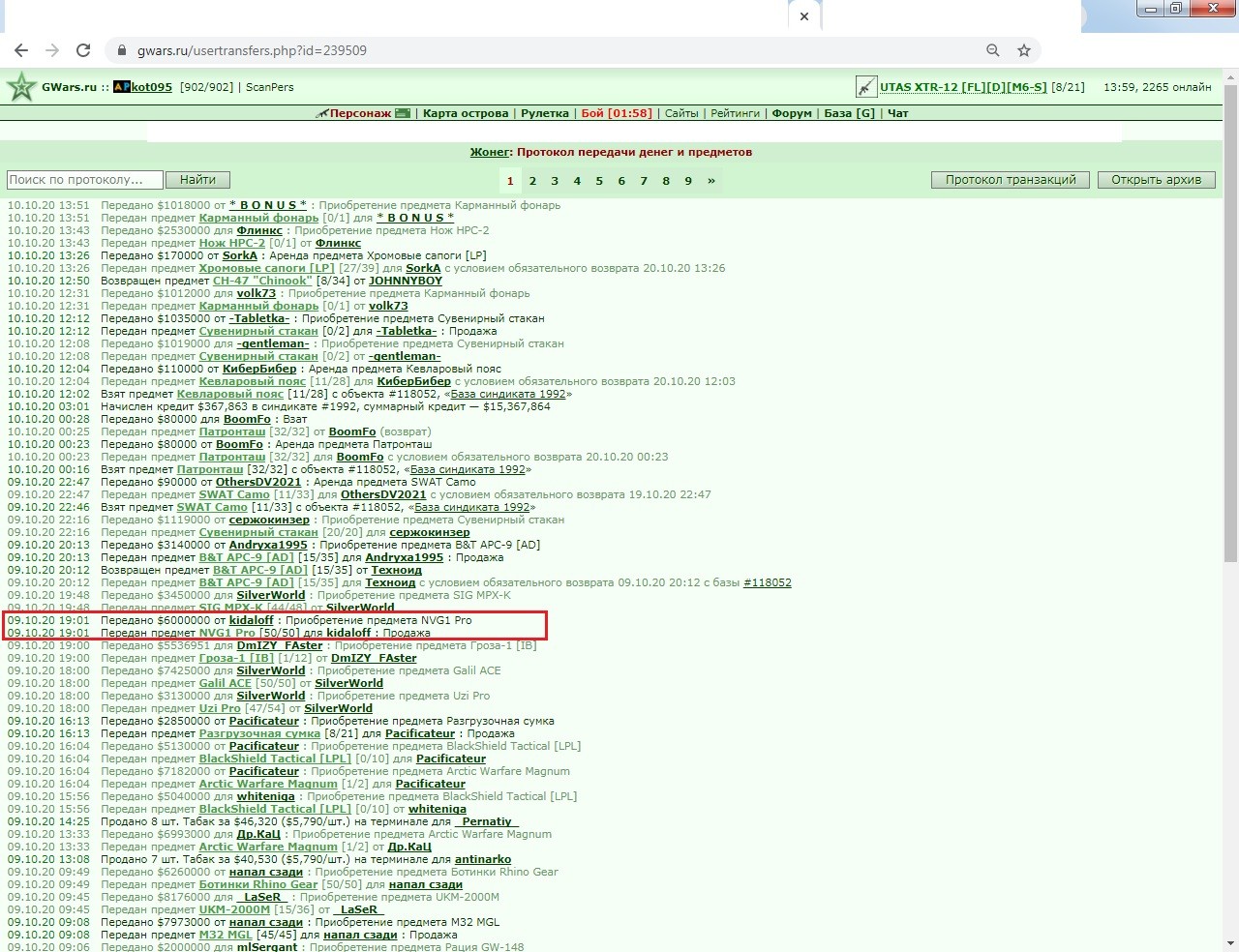This screenshot has width=1239, height=952.
Task: Open the Разгрузочная сумка item link
Action: pyautogui.click(x=259, y=733)
